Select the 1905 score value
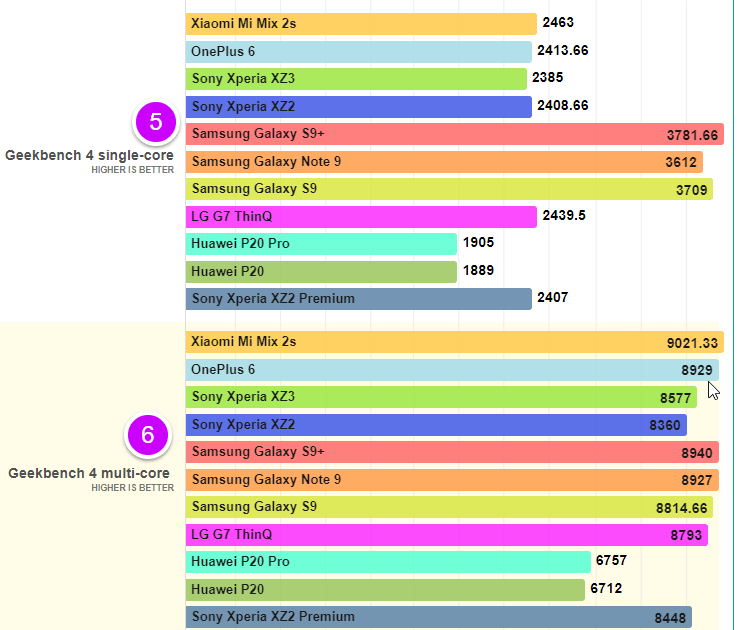The image size is (737, 630). pyautogui.click(x=478, y=243)
